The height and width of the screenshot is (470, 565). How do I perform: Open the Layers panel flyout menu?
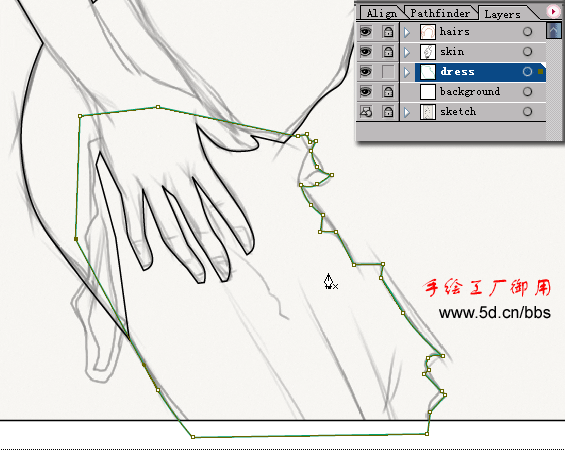tap(553, 12)
